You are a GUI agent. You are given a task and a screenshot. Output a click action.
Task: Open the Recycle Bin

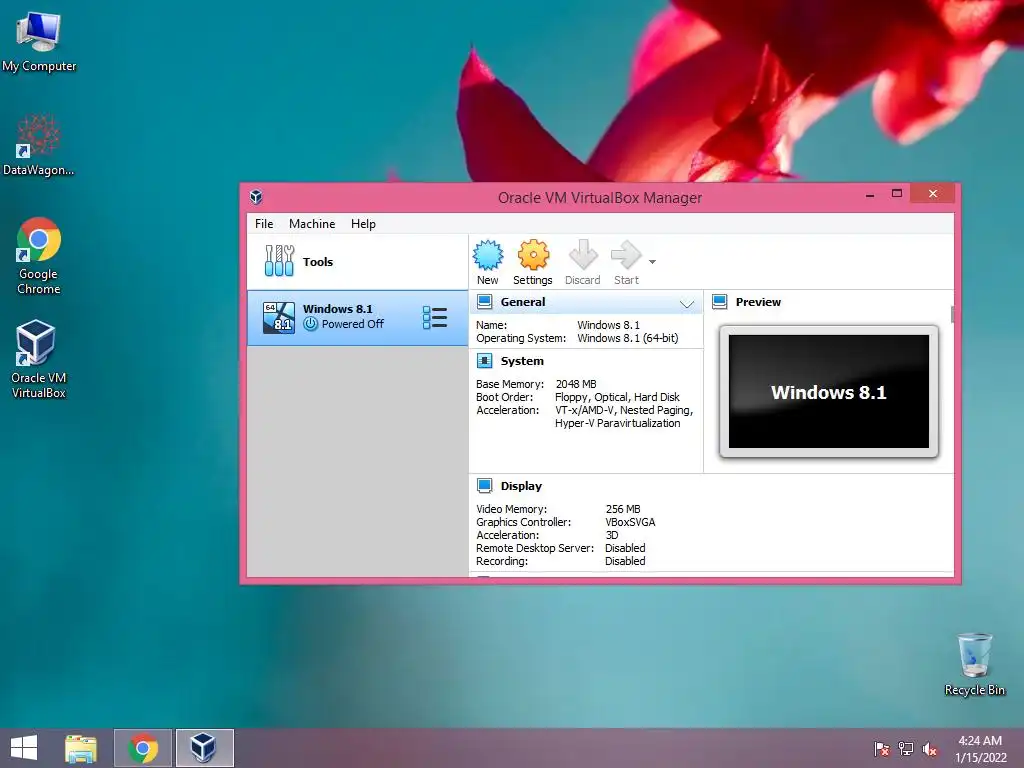click(x=974, y=664)
